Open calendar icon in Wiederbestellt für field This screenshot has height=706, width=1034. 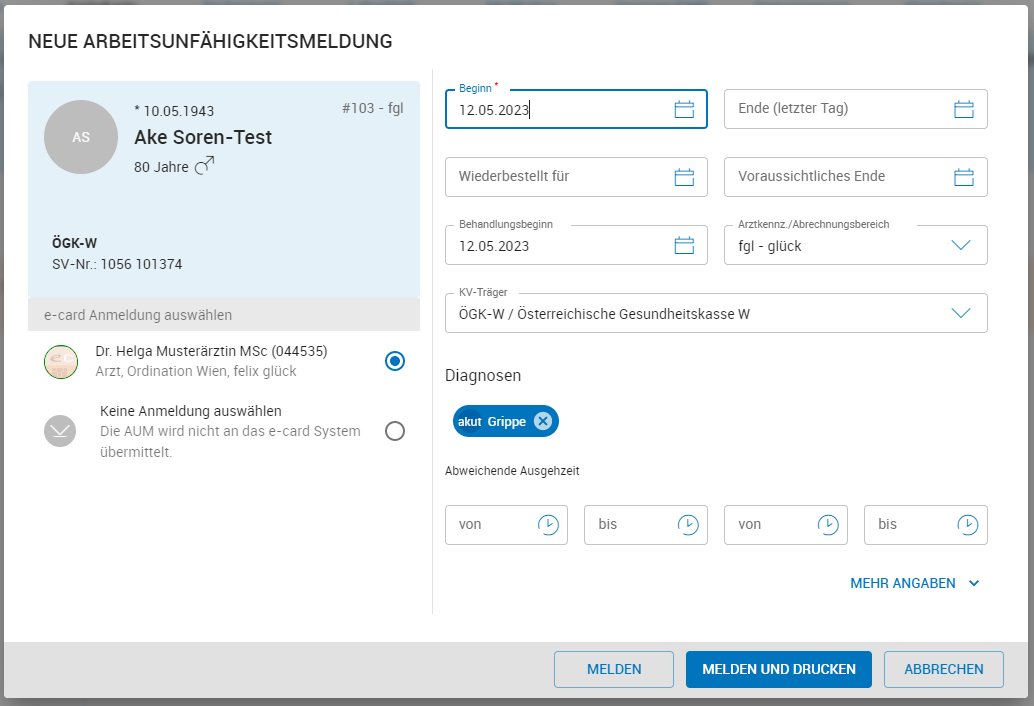pyautogui.click(x=684, y=177)
